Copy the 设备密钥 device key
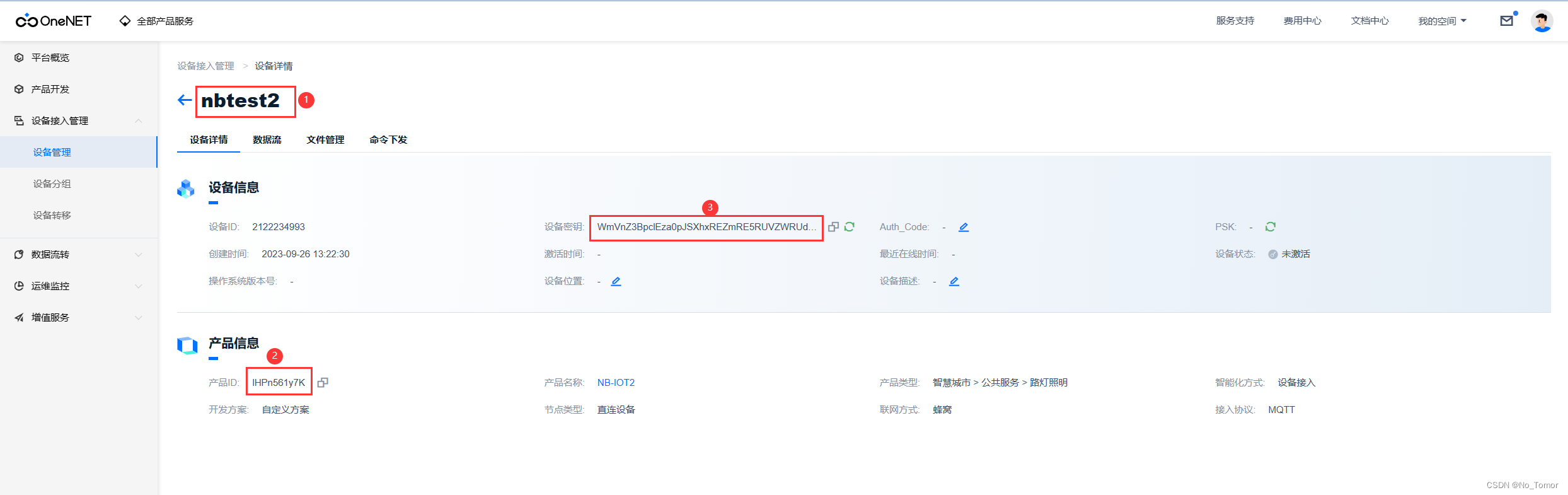 [833, 226]
